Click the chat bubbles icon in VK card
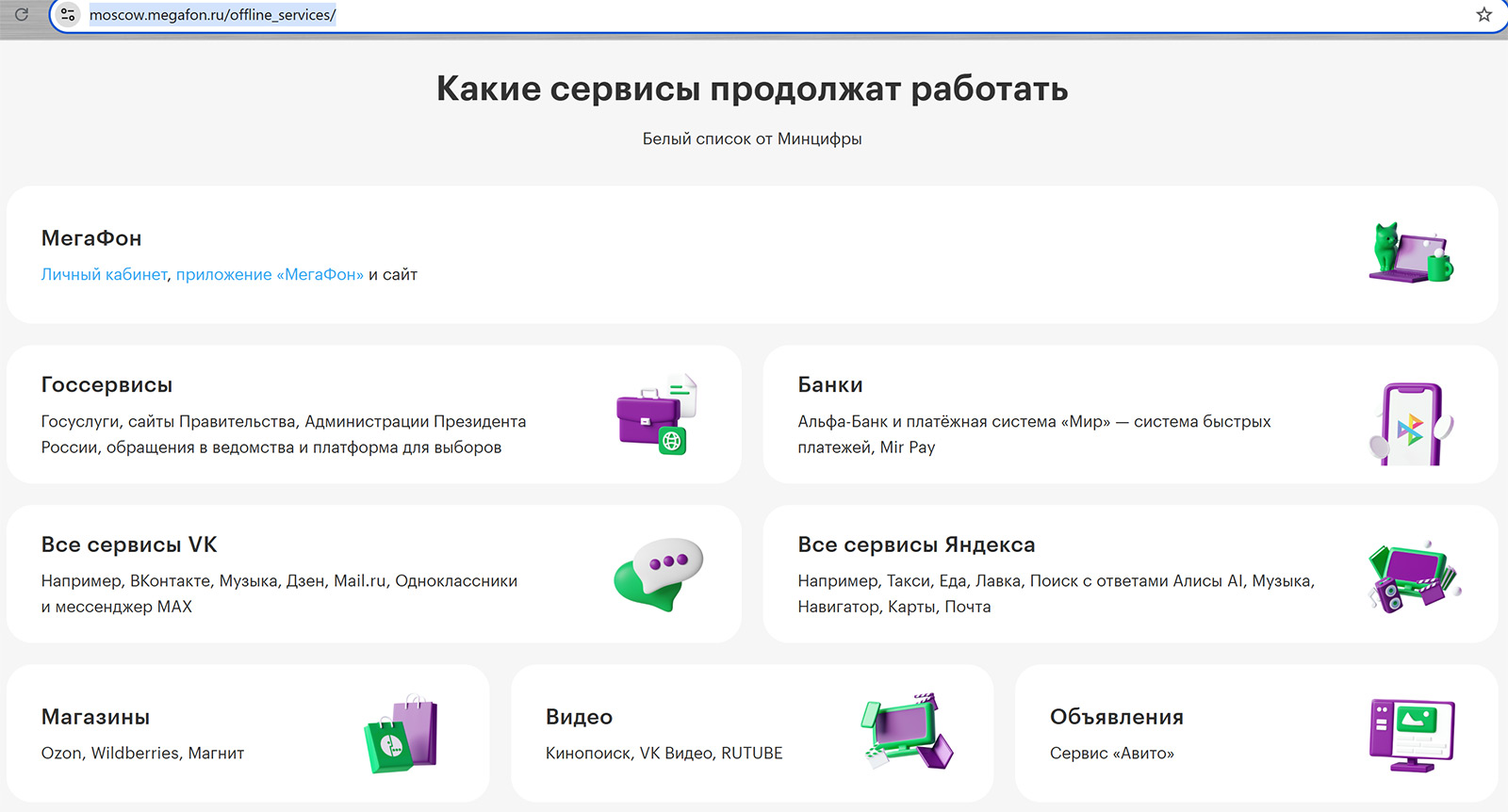The image size is (1508, 812). click(659, 574)
